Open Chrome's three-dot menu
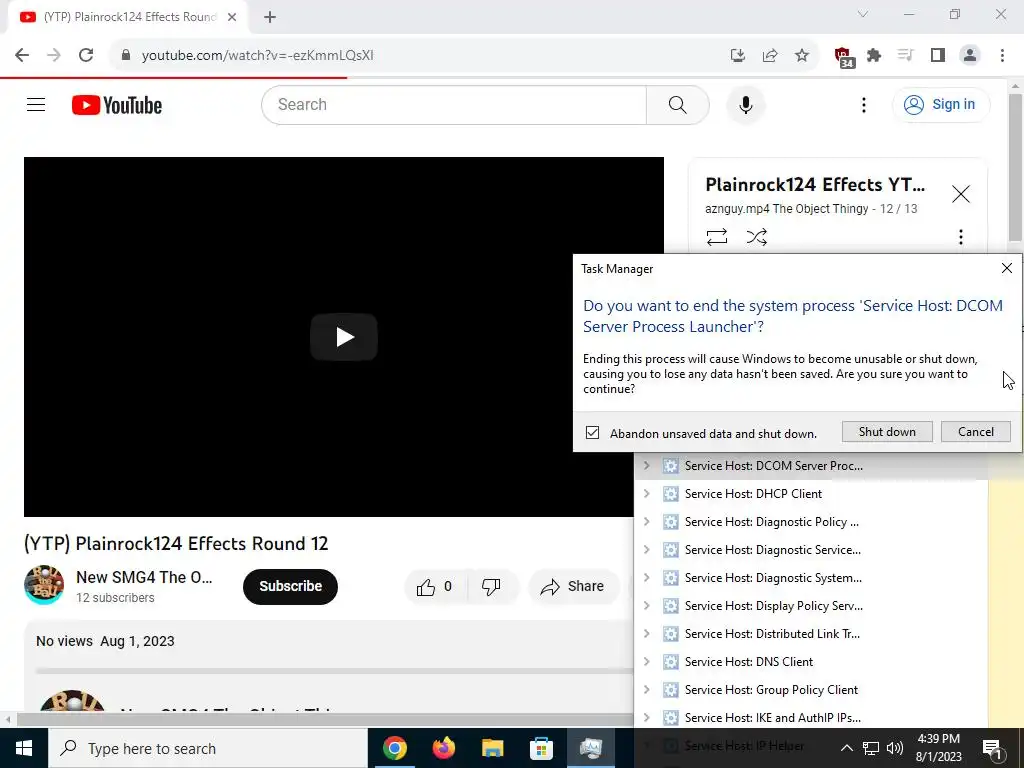Image resolution: width=1024 pixels, height=768 pixels. (x=1002, y=56)
